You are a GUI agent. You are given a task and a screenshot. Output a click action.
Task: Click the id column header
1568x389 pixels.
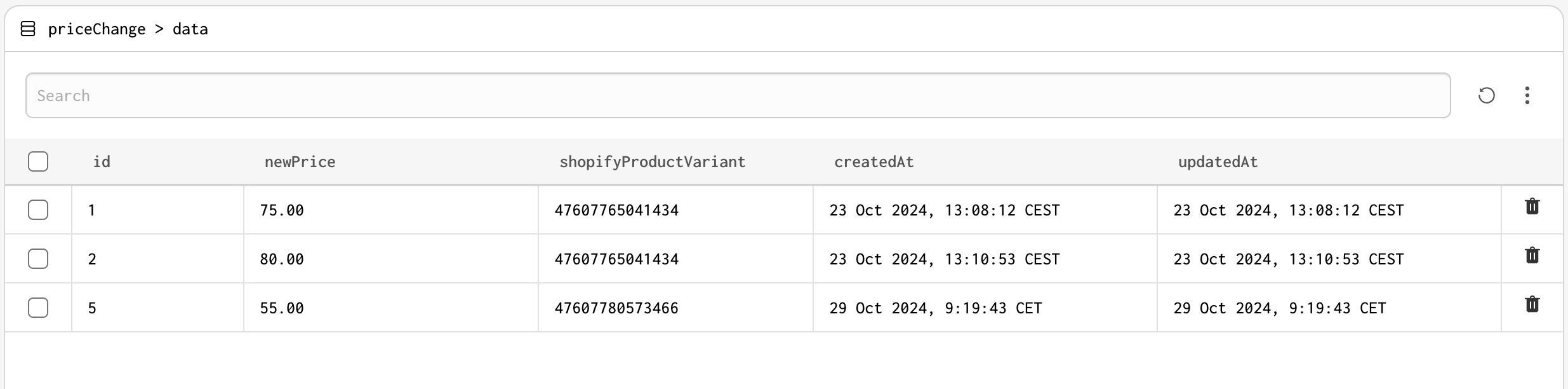[x=102, y=162]
